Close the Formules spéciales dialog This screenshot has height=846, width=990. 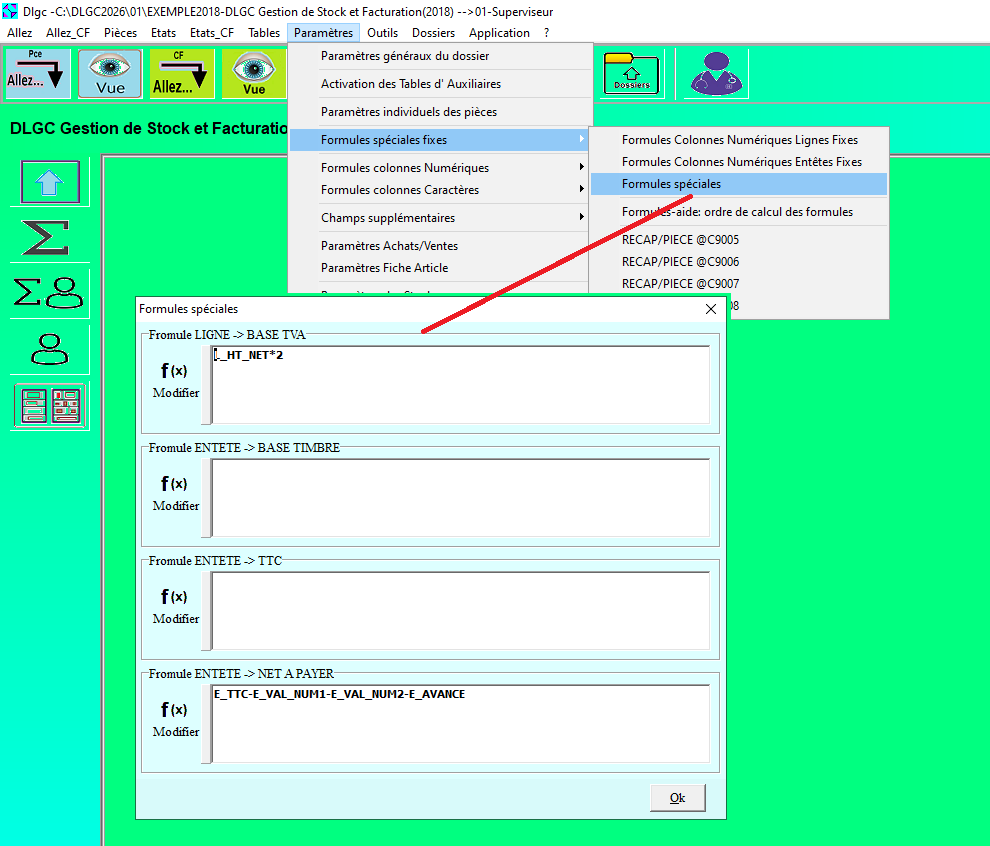tap(711, 309)
